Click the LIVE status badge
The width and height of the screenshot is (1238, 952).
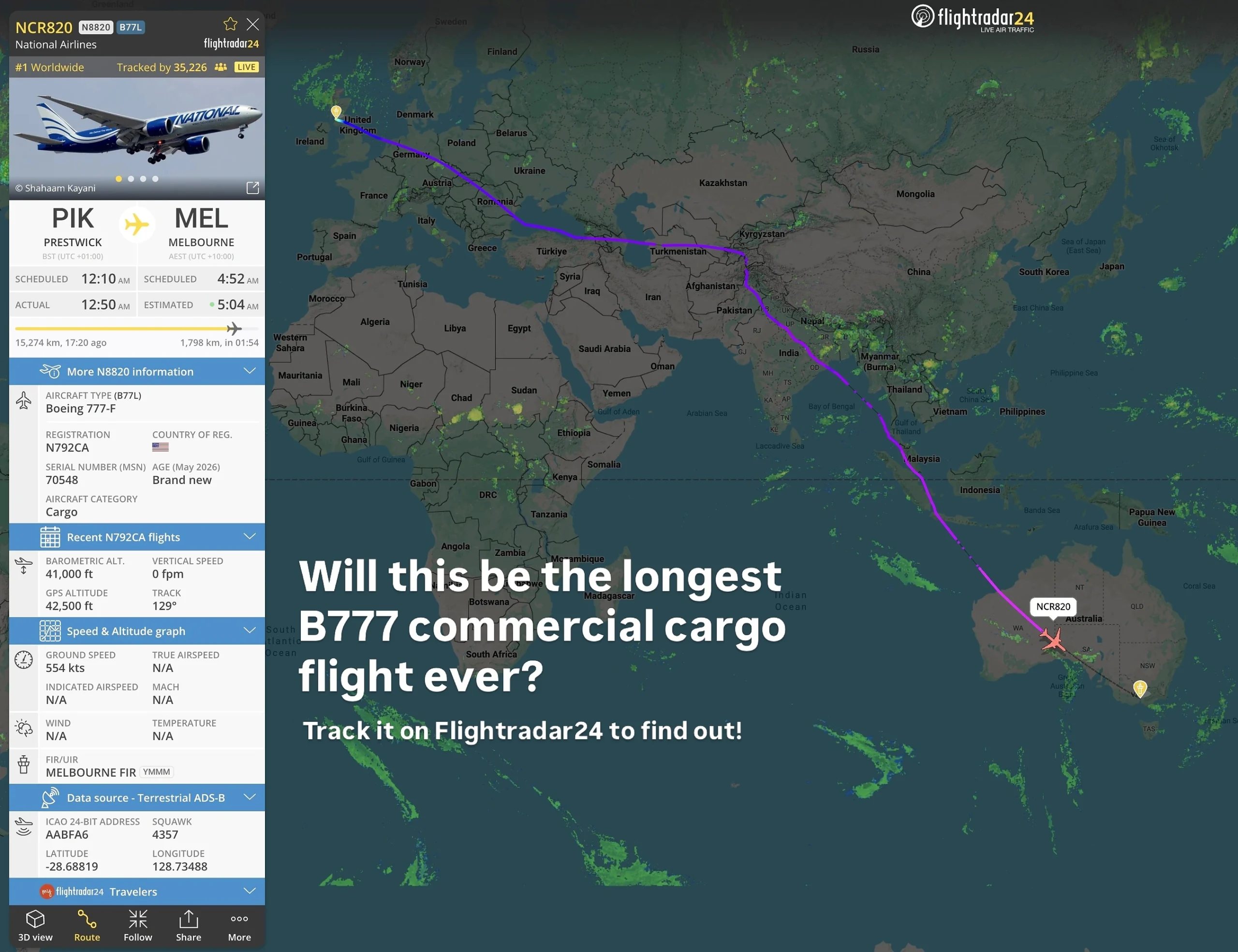click(246, 67)
